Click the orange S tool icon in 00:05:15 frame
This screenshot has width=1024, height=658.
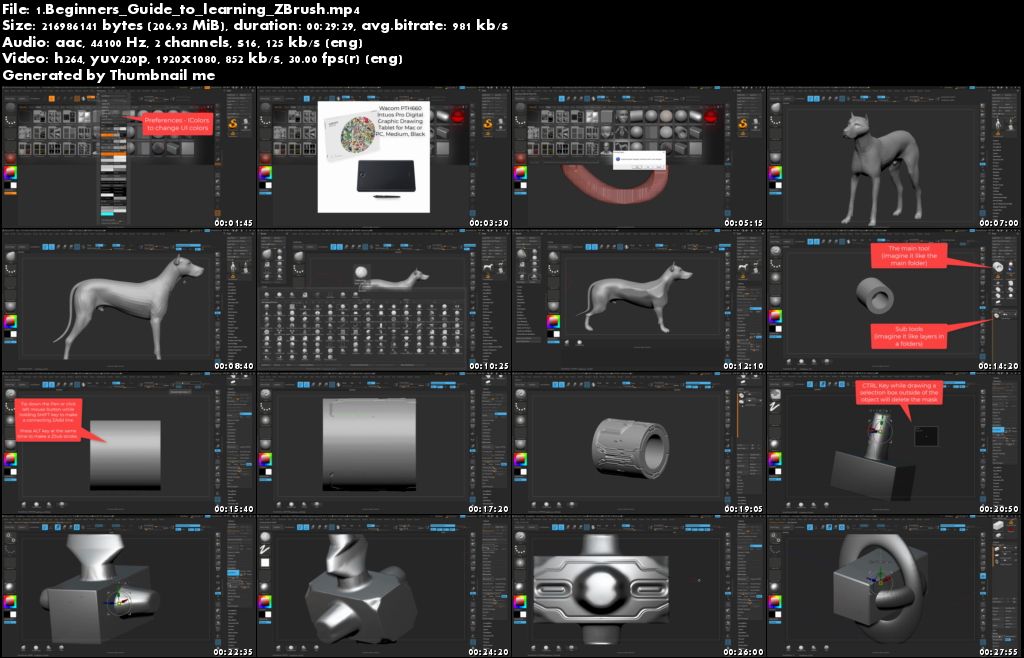pyautogui.click(x=743, y=124)
